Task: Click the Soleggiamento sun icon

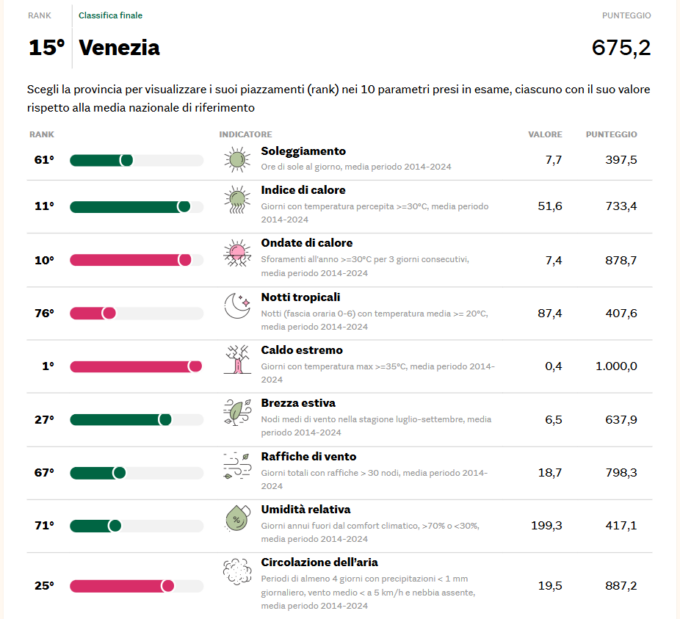Action: point(237,159)
